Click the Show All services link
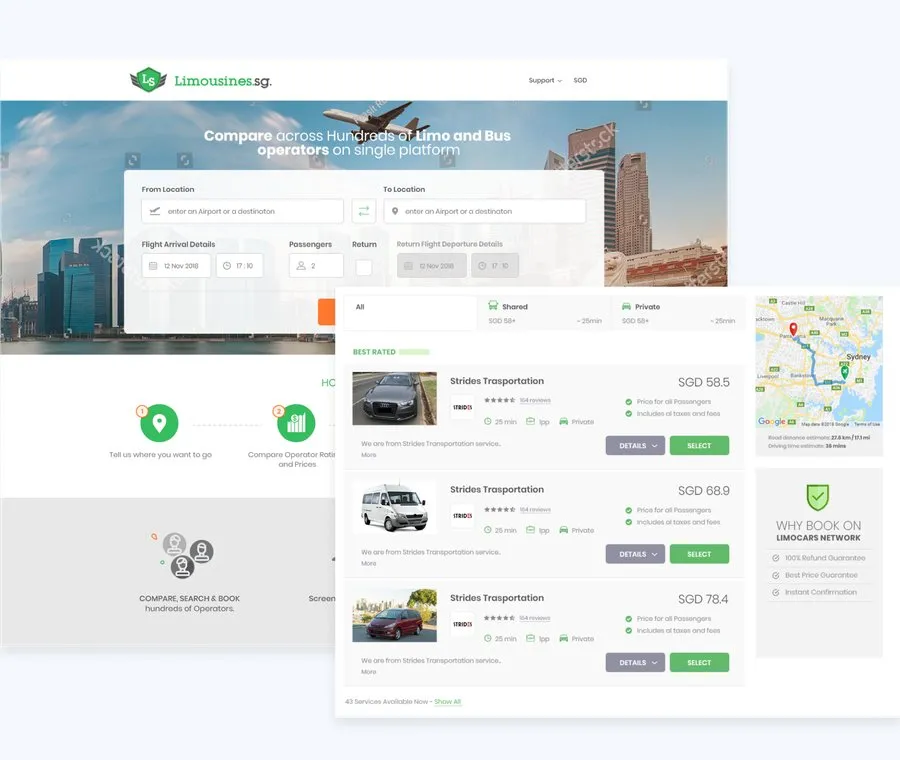The image size is (900, 760). (x=447, y=701)
